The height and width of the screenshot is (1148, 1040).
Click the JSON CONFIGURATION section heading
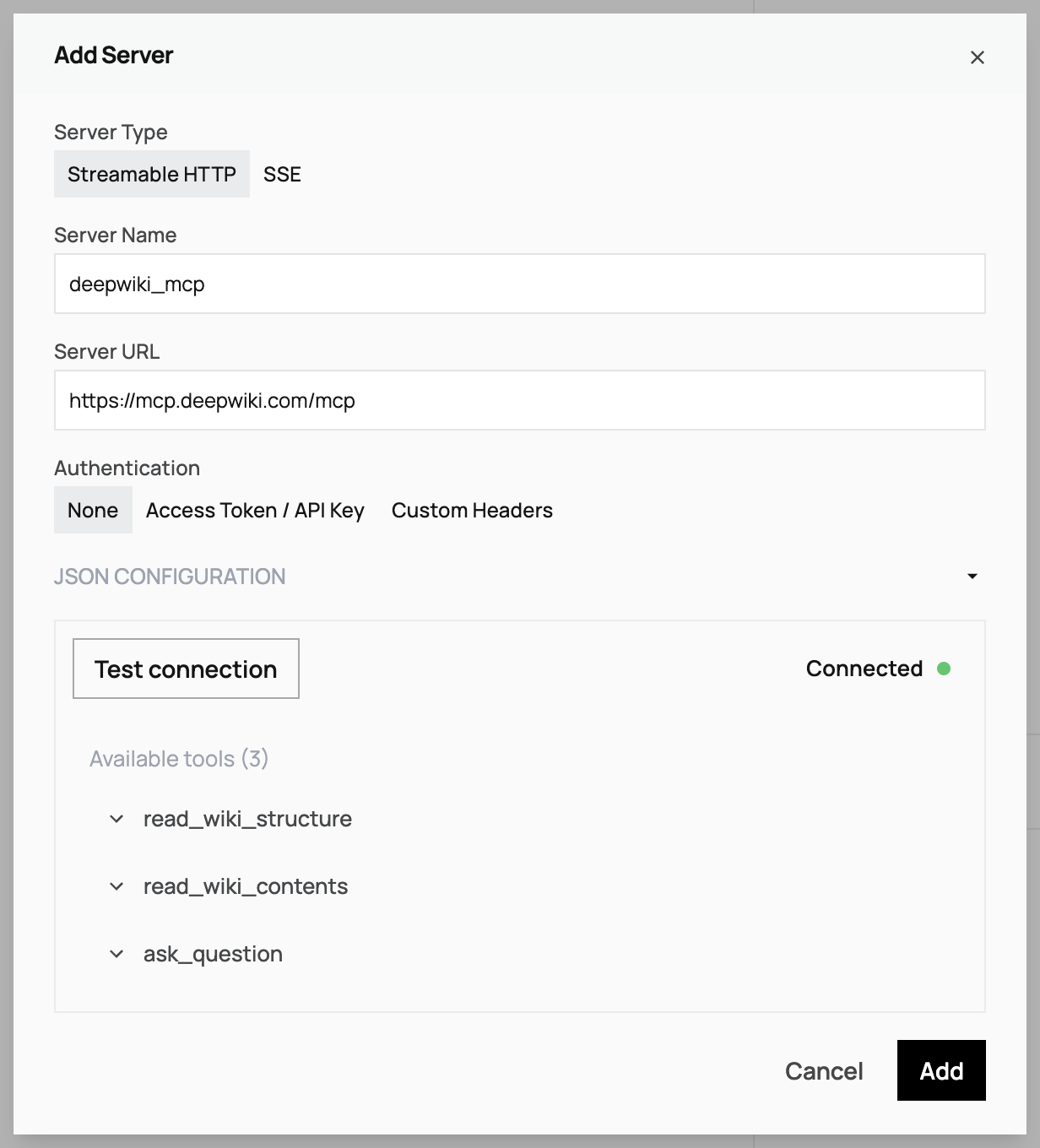(x=170, y=577)
